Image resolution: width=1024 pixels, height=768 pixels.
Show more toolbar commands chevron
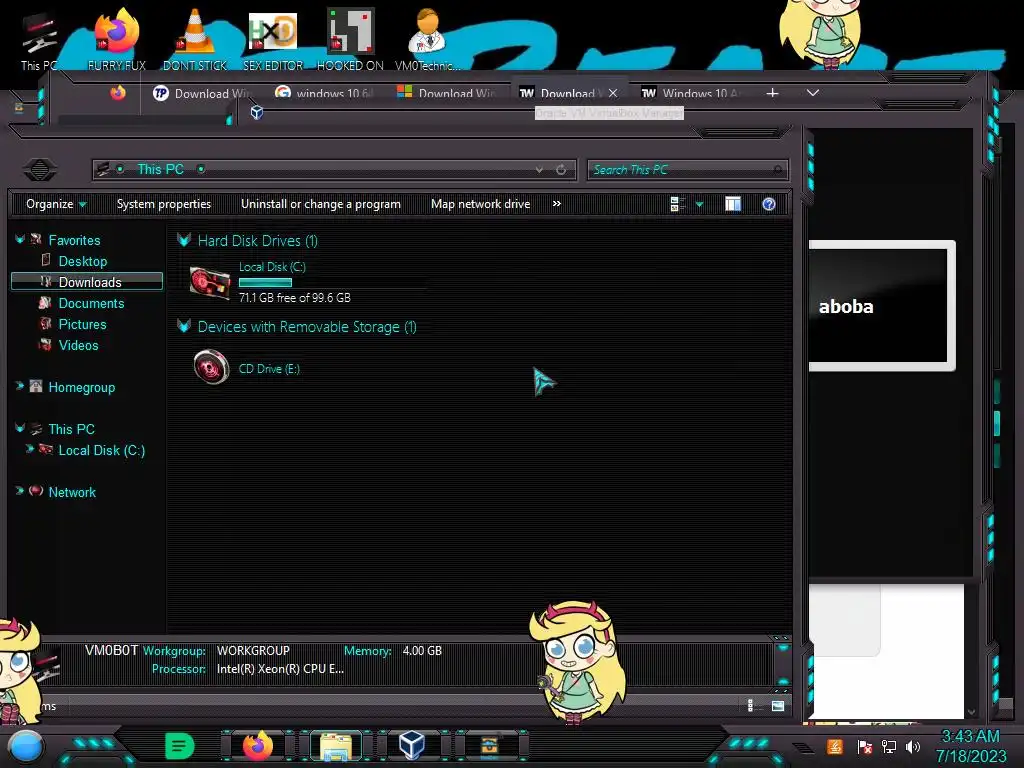(x=556, y=204)
